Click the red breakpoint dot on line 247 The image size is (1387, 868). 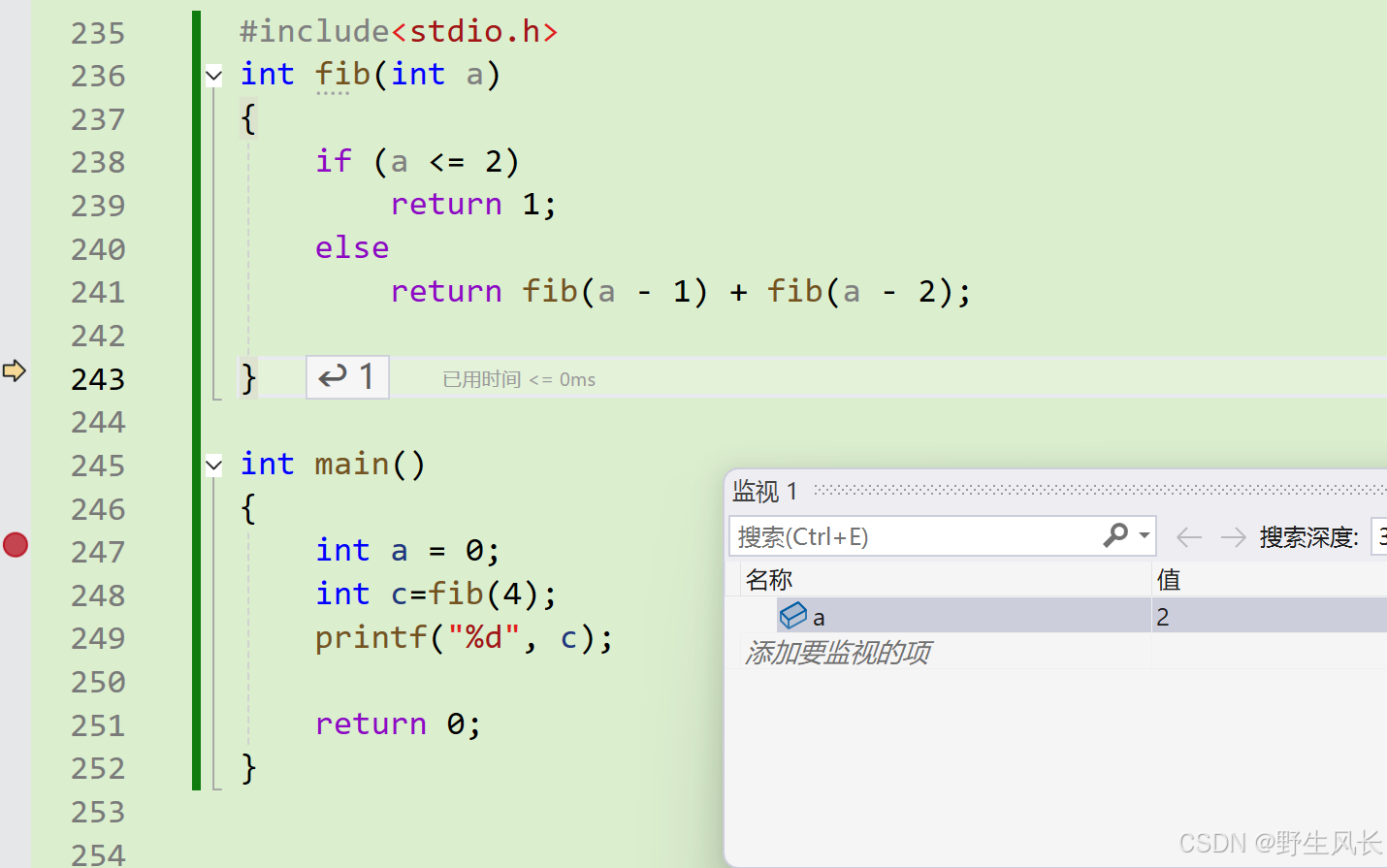pyautogui.click(x=16, y=545)
